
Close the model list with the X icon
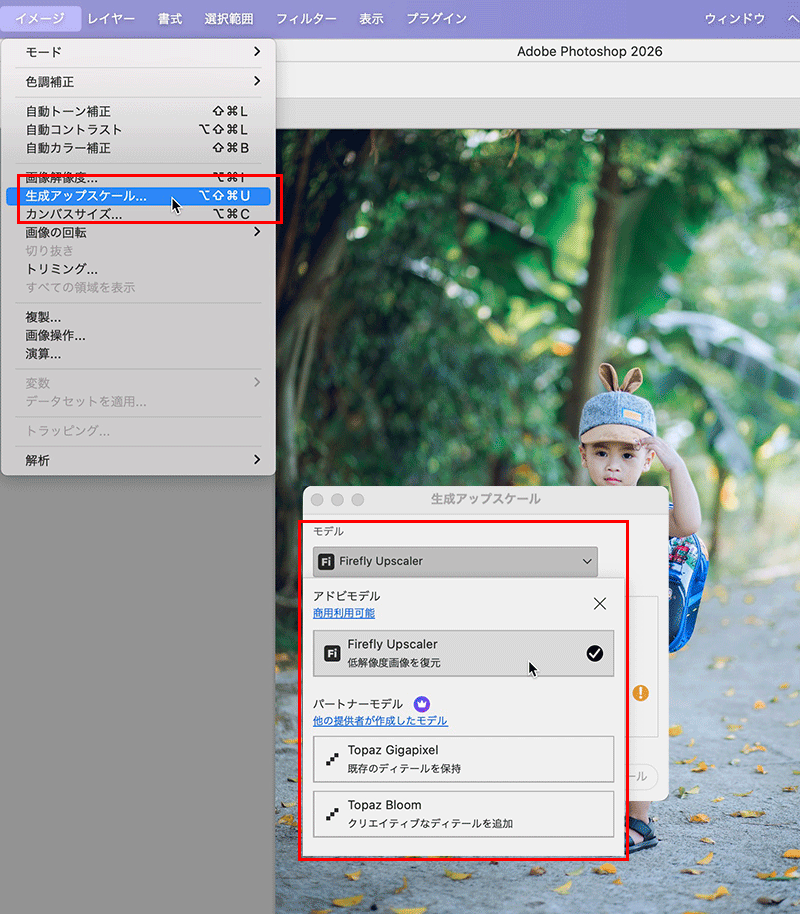(600, 604)
